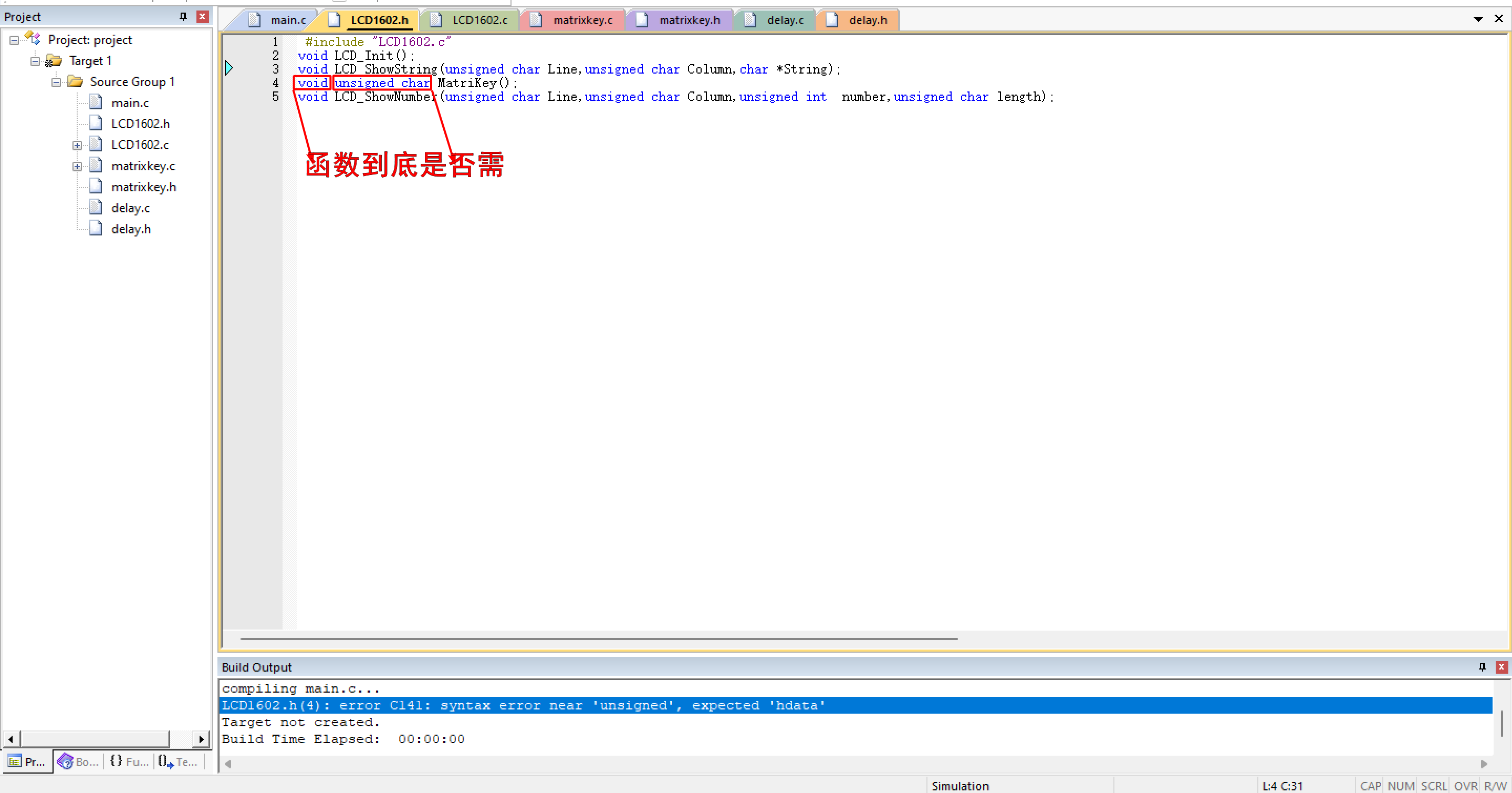Select delay.c in the project tree
The height and width of the screenshot is (793, 1512).
(x=130, y=208)
